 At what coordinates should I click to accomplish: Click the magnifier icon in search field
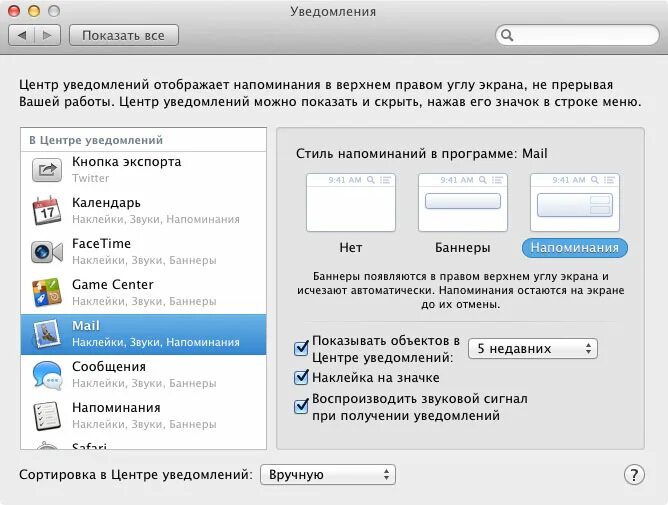(x=507, y=35)
